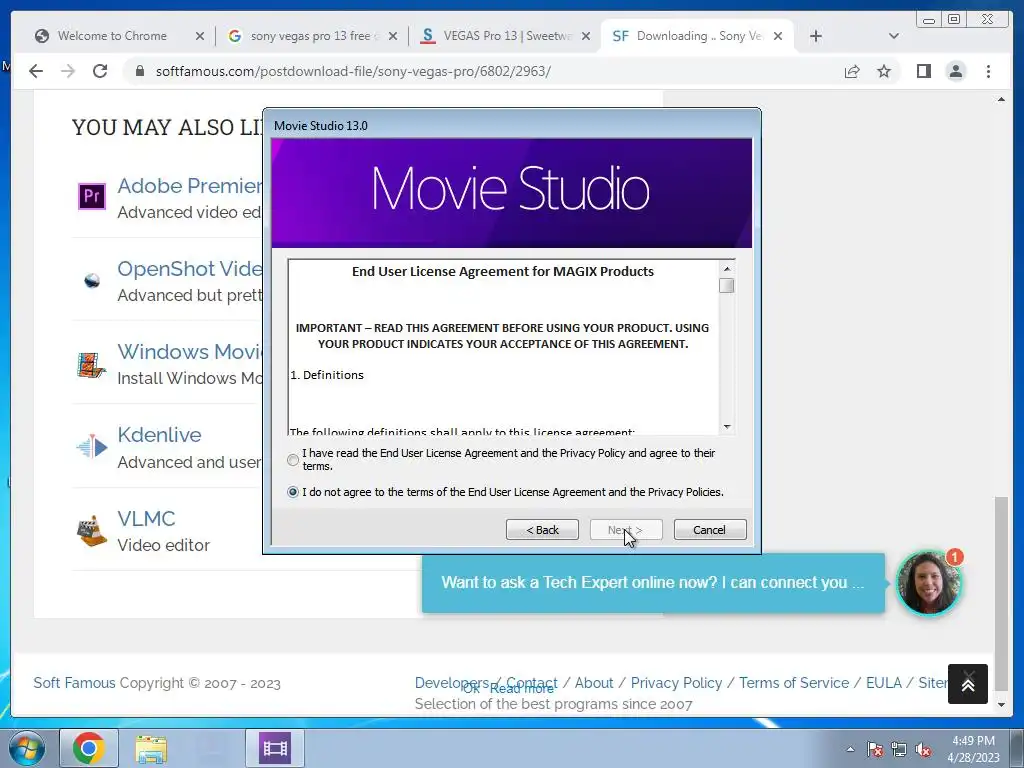Click the site lock icon in address bar

click(x=139, y=71)
